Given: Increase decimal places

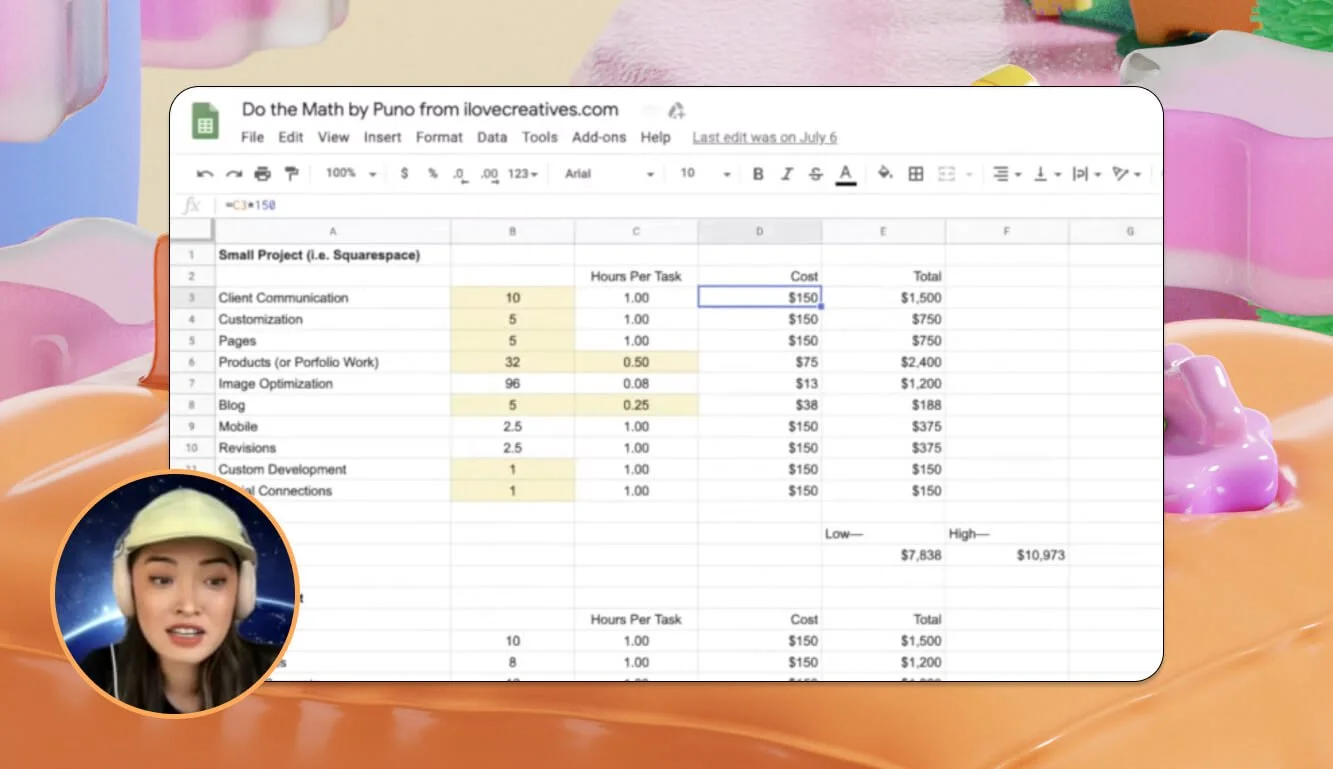Looking at the screenshot, I should 489,174.
